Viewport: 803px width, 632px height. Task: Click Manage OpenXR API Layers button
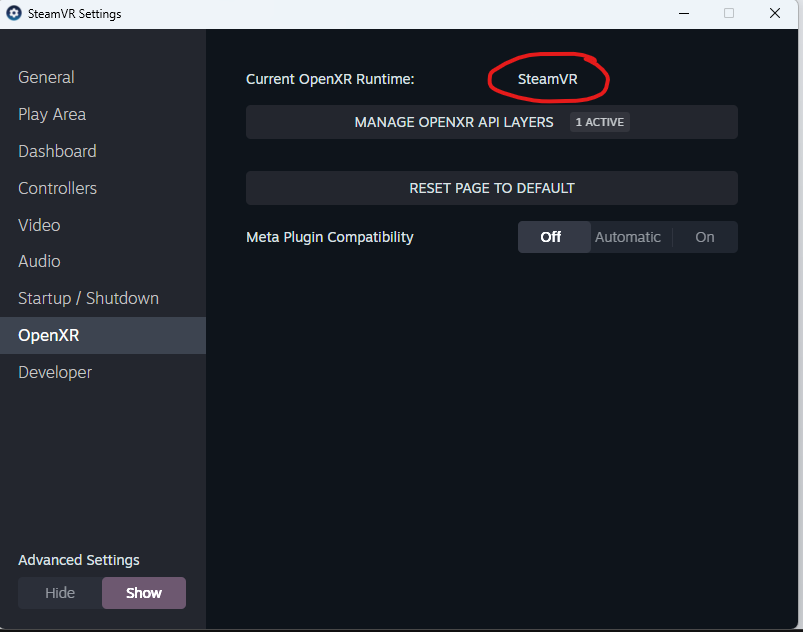pyautogui.click(x=492, y=122)
